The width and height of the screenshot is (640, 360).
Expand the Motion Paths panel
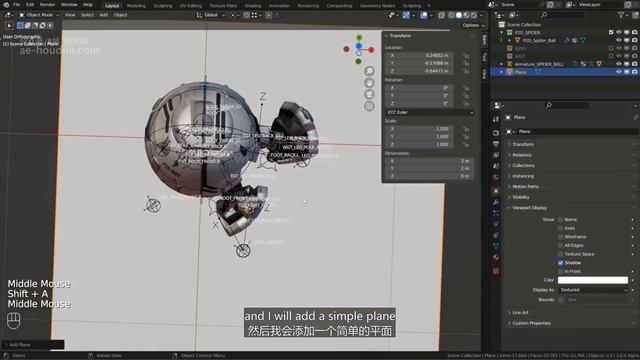pyautogui.click(x=525, y=187)
